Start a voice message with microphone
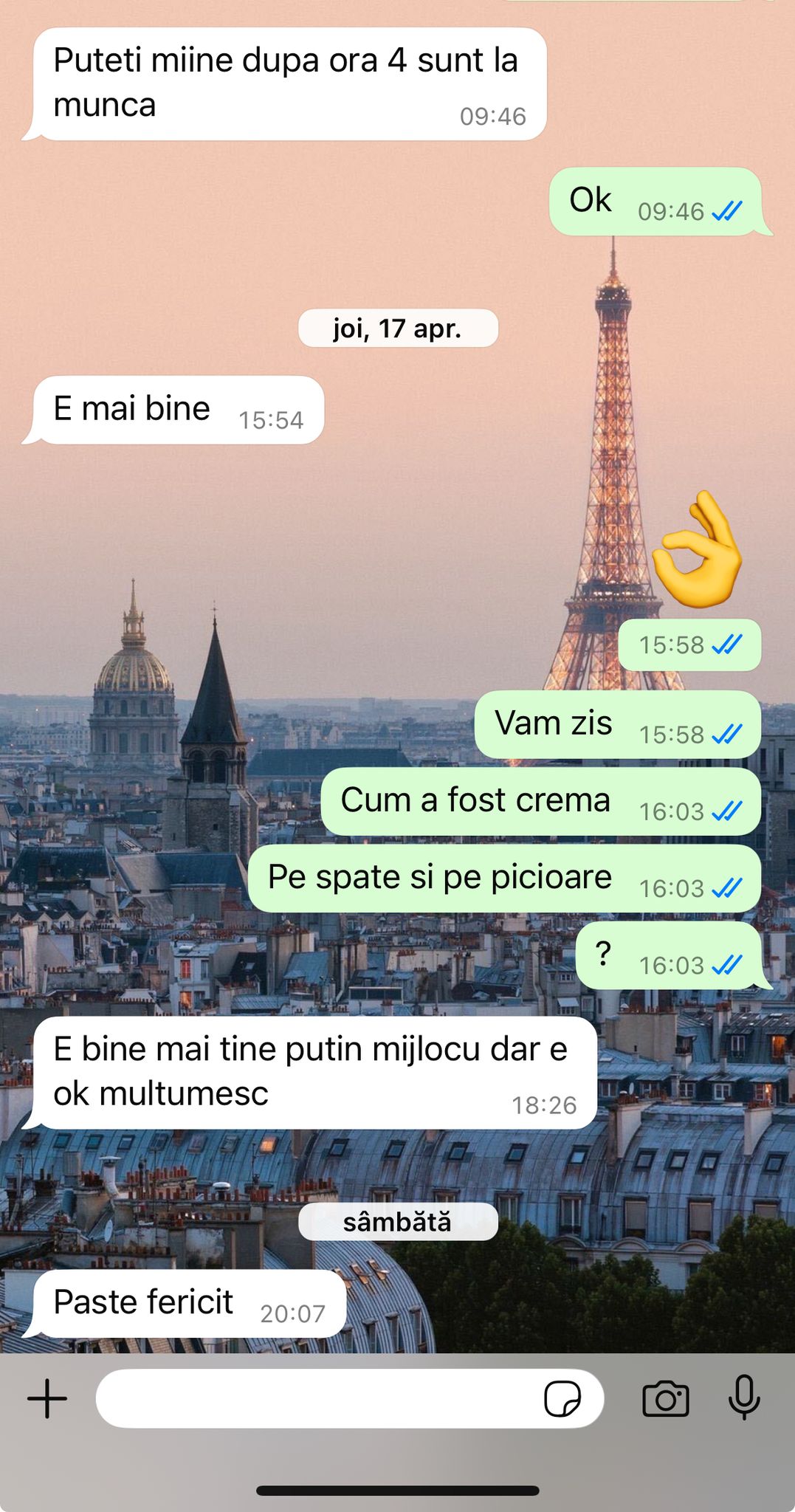 click(x=744, y=1397)
